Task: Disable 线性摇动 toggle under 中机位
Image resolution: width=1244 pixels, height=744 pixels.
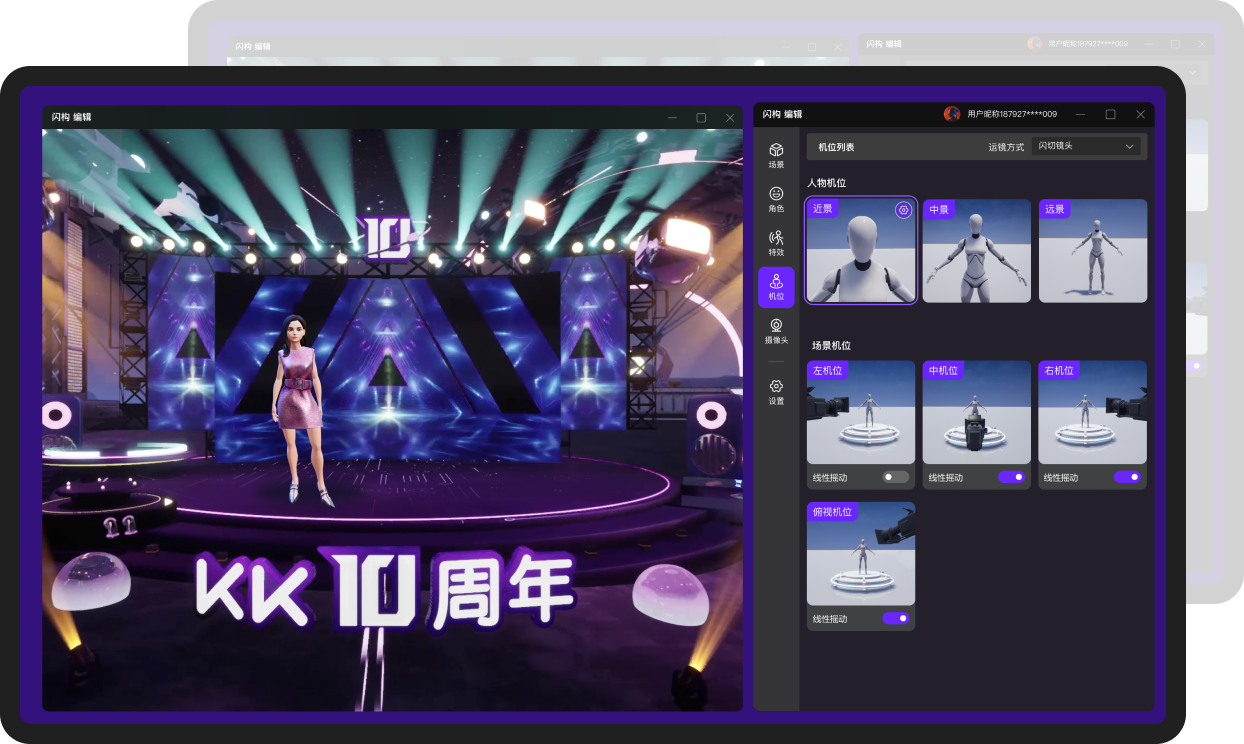Action: click(x=1012, y=477)
